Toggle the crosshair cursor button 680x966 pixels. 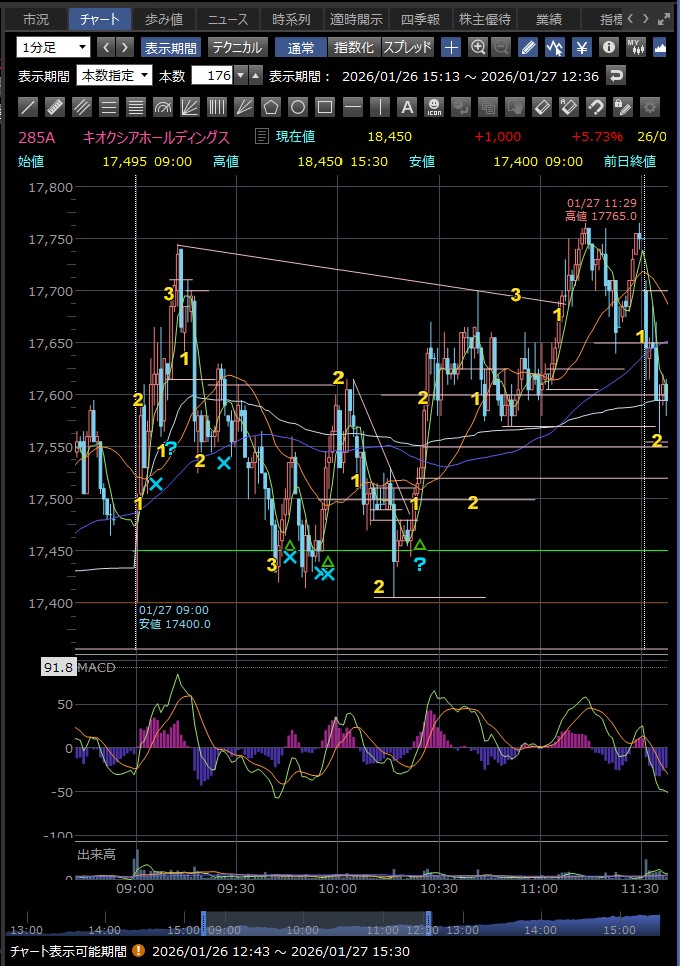[x=451, y=47]
